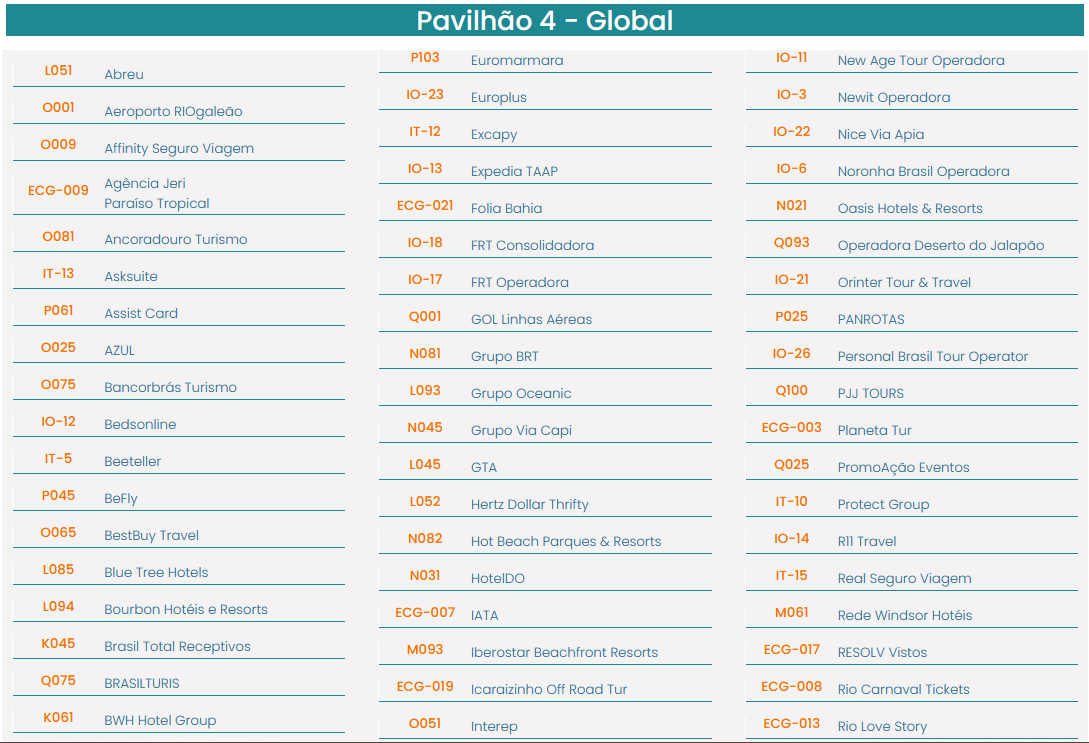
Task: Select BWH Hotel Group
Action: click(x=160, y=720)
